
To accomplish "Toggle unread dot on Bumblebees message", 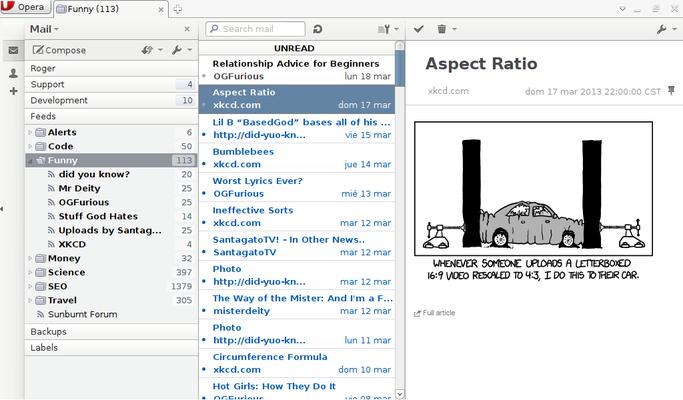I will (x=204, y=164).
